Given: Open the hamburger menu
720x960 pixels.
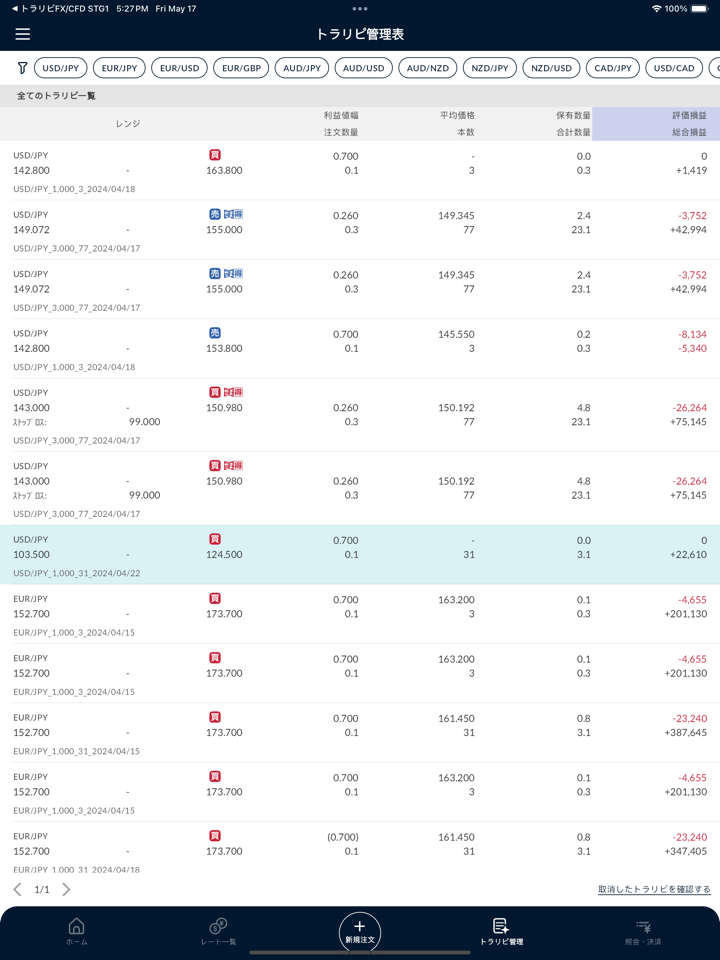Looking at the screenshot, I should click(x=23, y=34).
